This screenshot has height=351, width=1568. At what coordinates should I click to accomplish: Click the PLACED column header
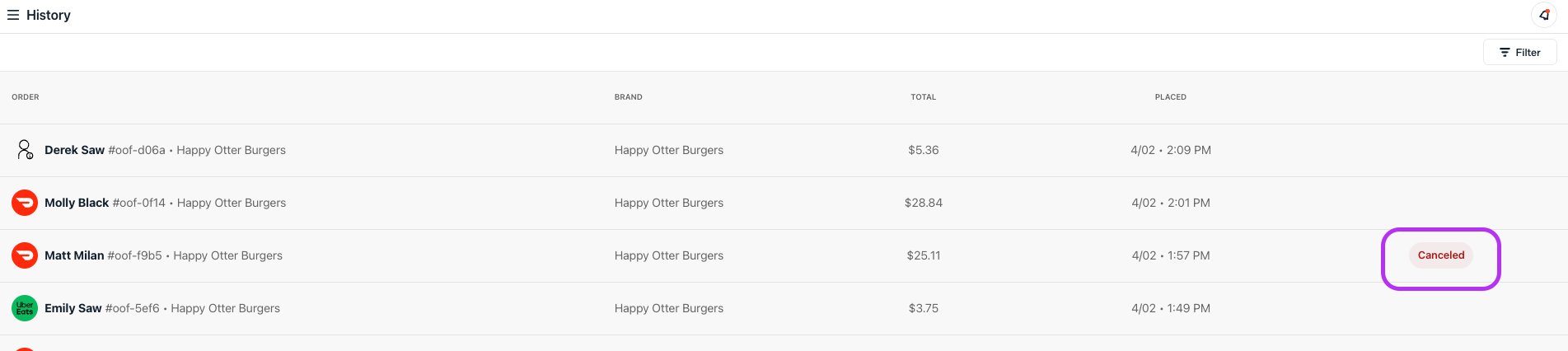pyautogui.click(x=1170, y=97)
